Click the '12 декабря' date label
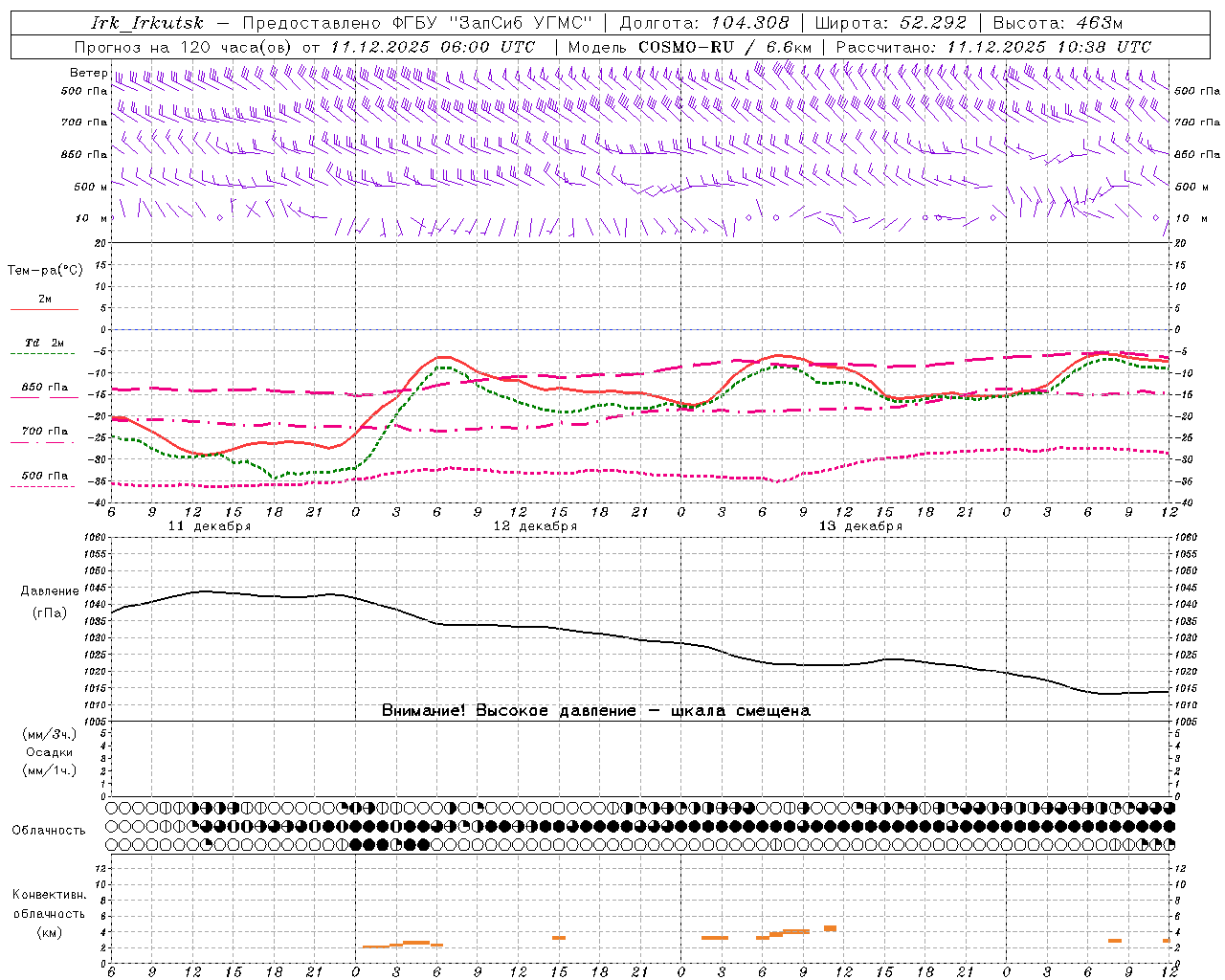Screen dimensions: 1225x980 tap(535, 526)
